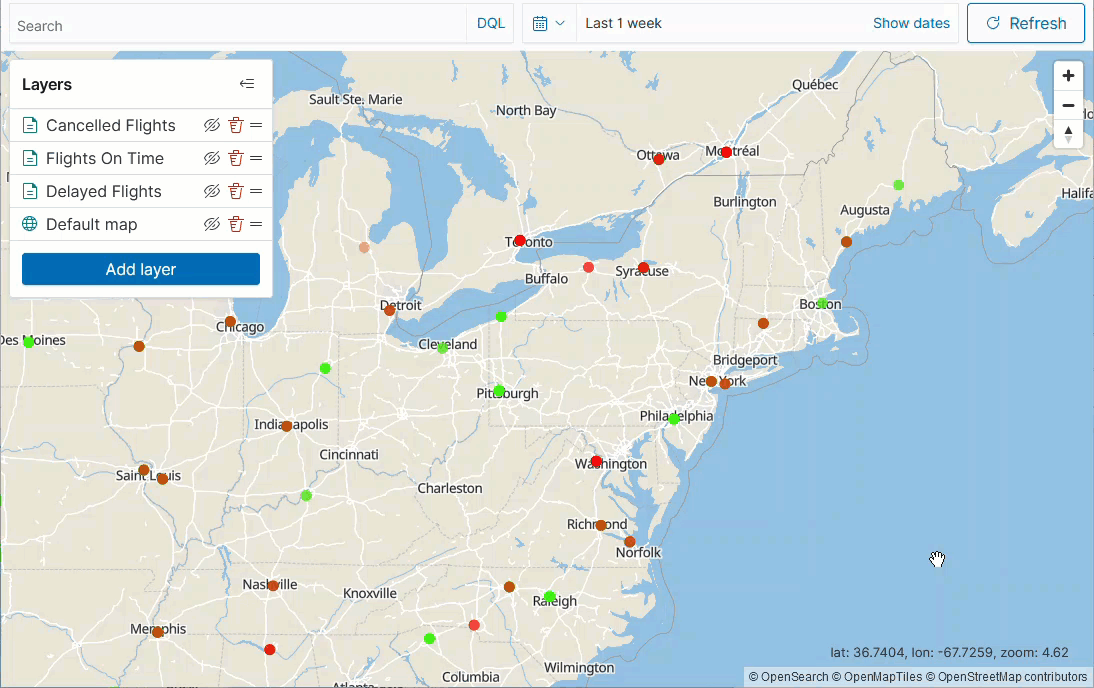
Task: Click the green marker at Des Moines
Action: tap(29, 342)
